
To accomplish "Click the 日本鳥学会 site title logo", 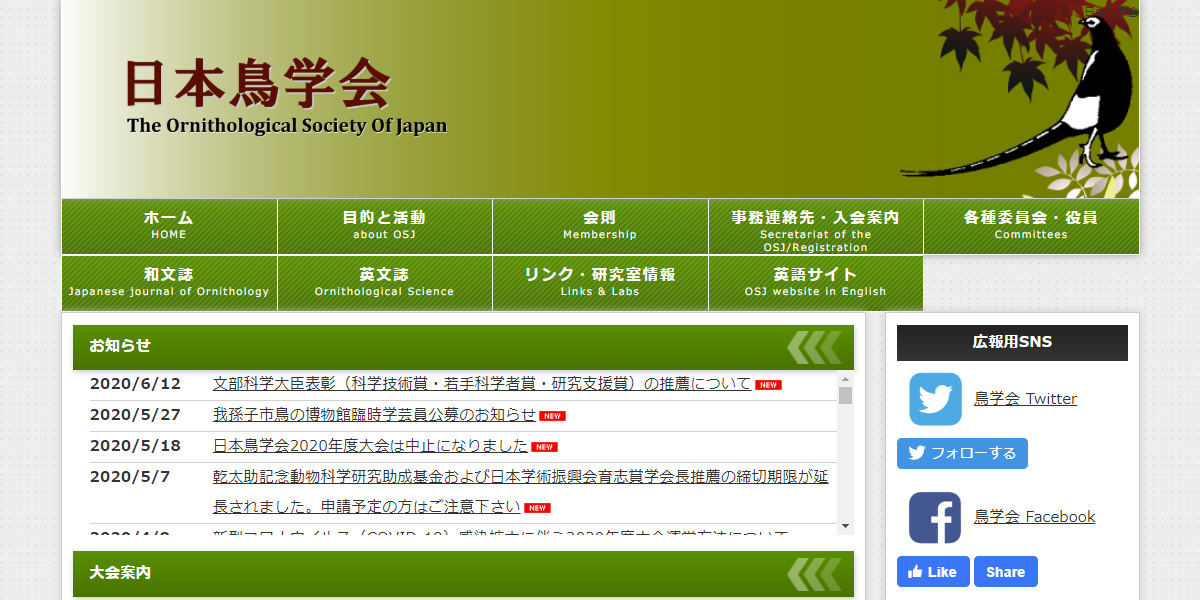I will click(x=257, y=84).
